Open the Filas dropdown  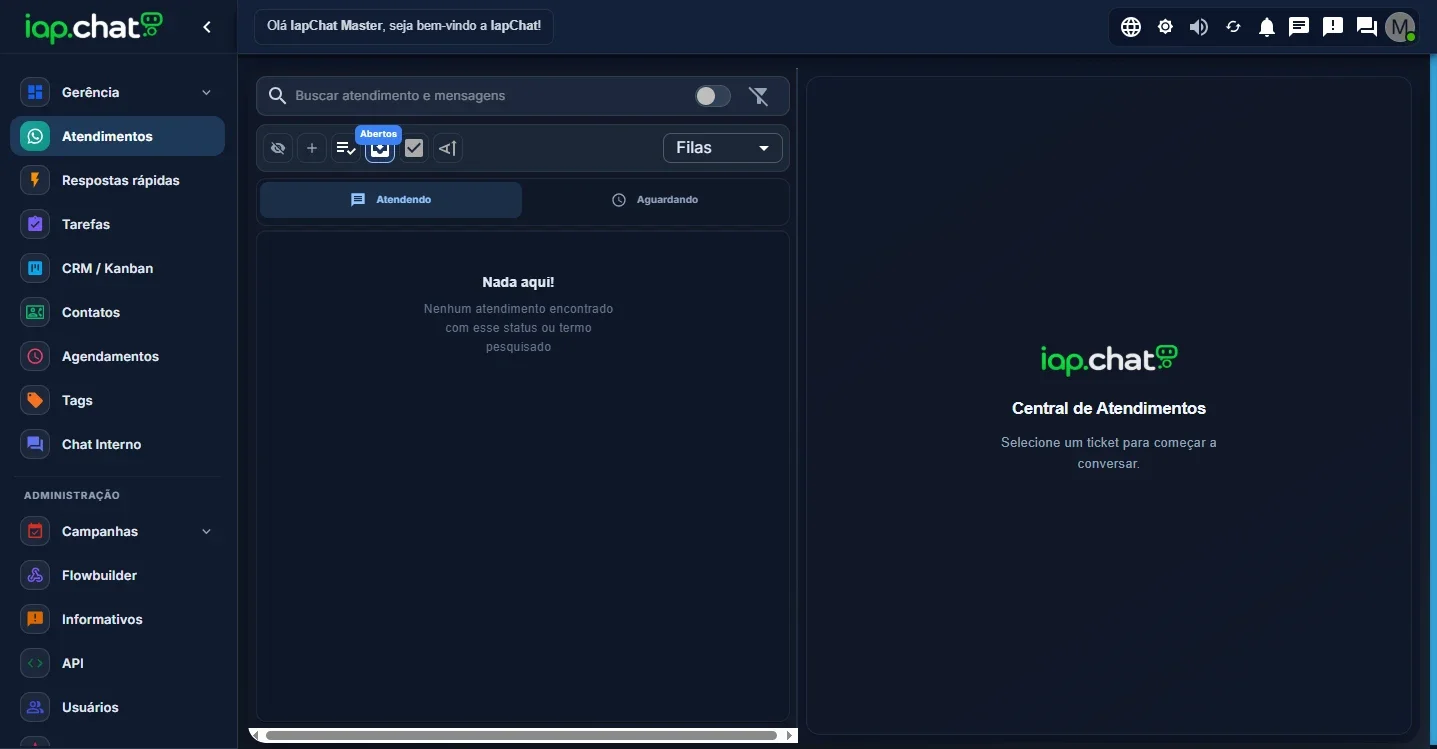[723, 148]
